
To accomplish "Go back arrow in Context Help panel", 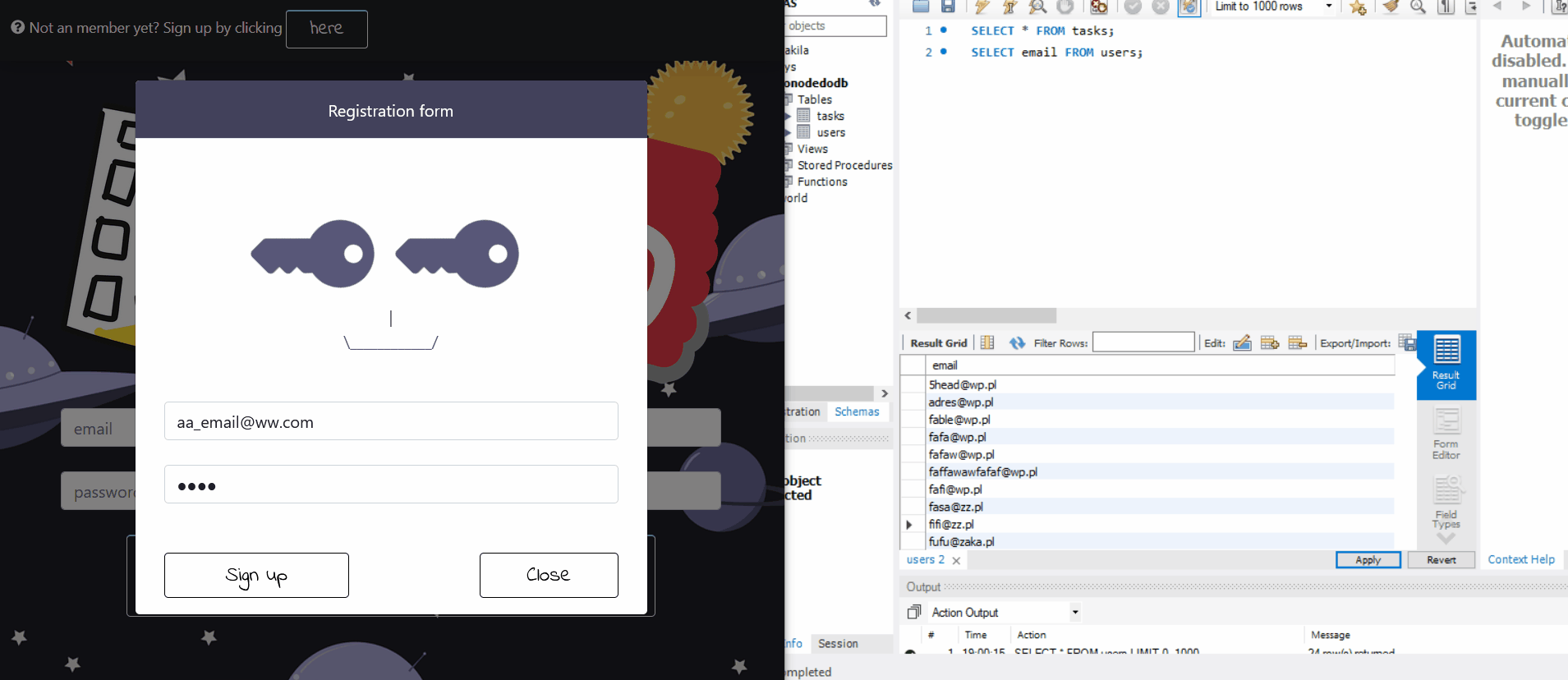I will pos(1497,6).
